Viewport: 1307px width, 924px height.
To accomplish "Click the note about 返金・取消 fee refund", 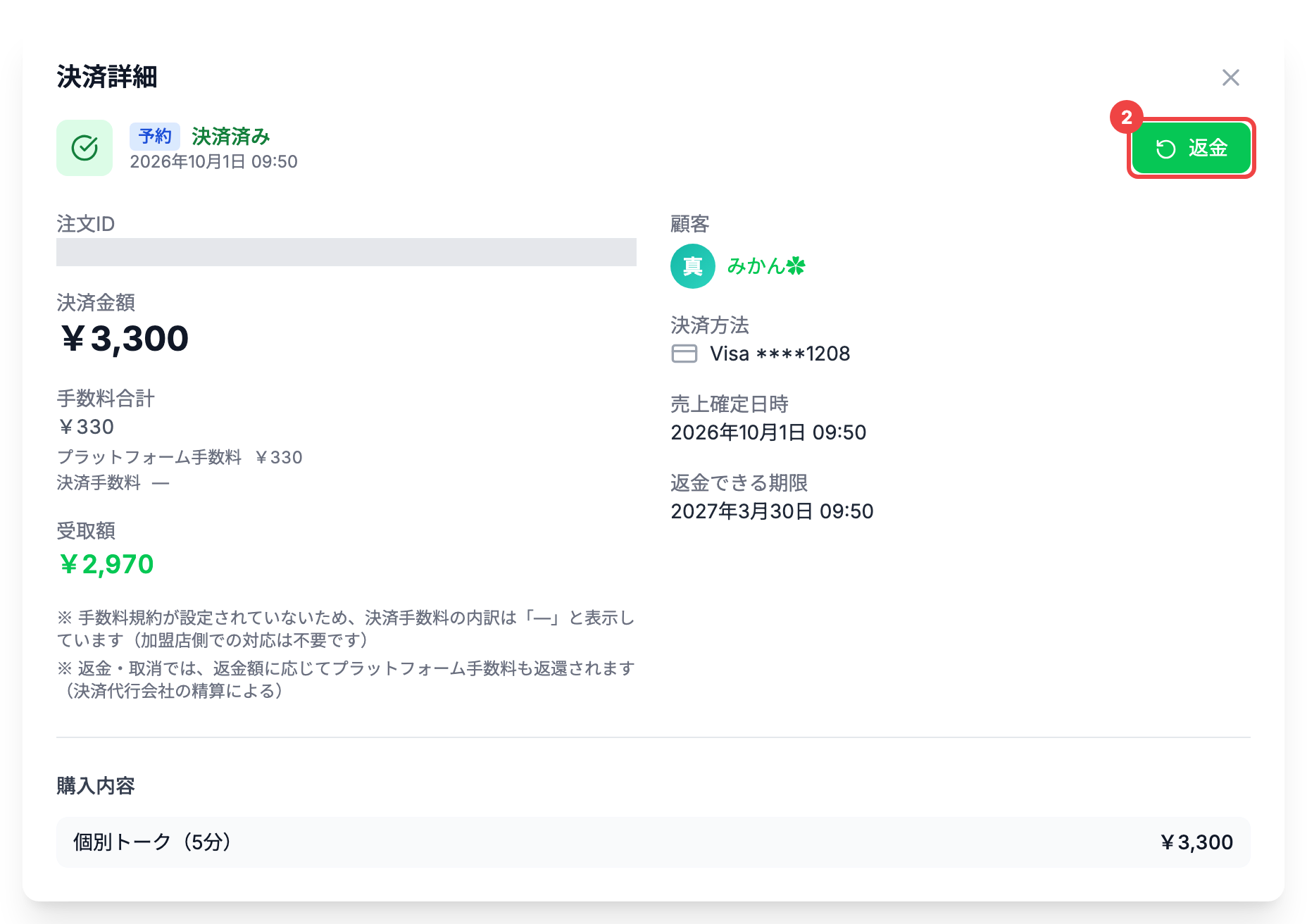I will coord(346,680).
